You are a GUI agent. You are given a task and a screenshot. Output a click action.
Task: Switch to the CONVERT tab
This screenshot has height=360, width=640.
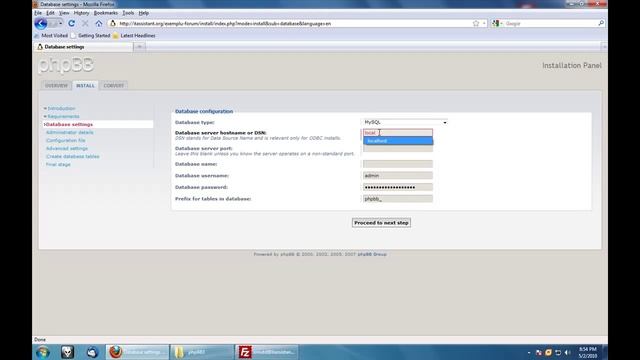point(113,86)
